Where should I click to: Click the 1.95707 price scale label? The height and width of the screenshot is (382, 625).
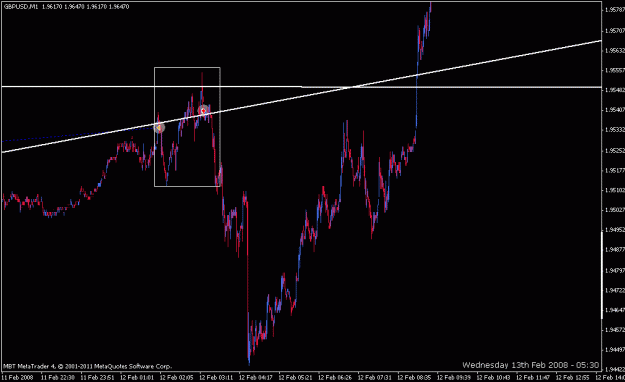click(x=615, y=30)
